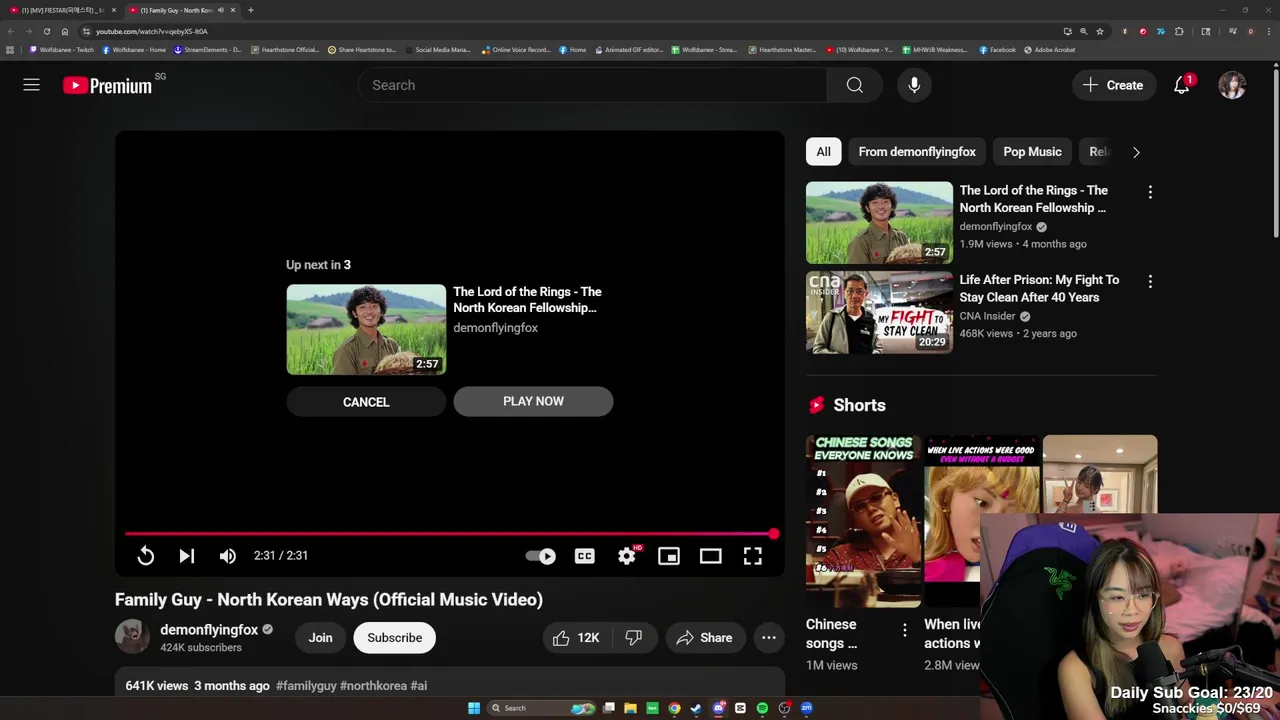Toggle closed captions
This screenshot has height=720, width=1280.
pyautogui.click(x=585, y=556)
